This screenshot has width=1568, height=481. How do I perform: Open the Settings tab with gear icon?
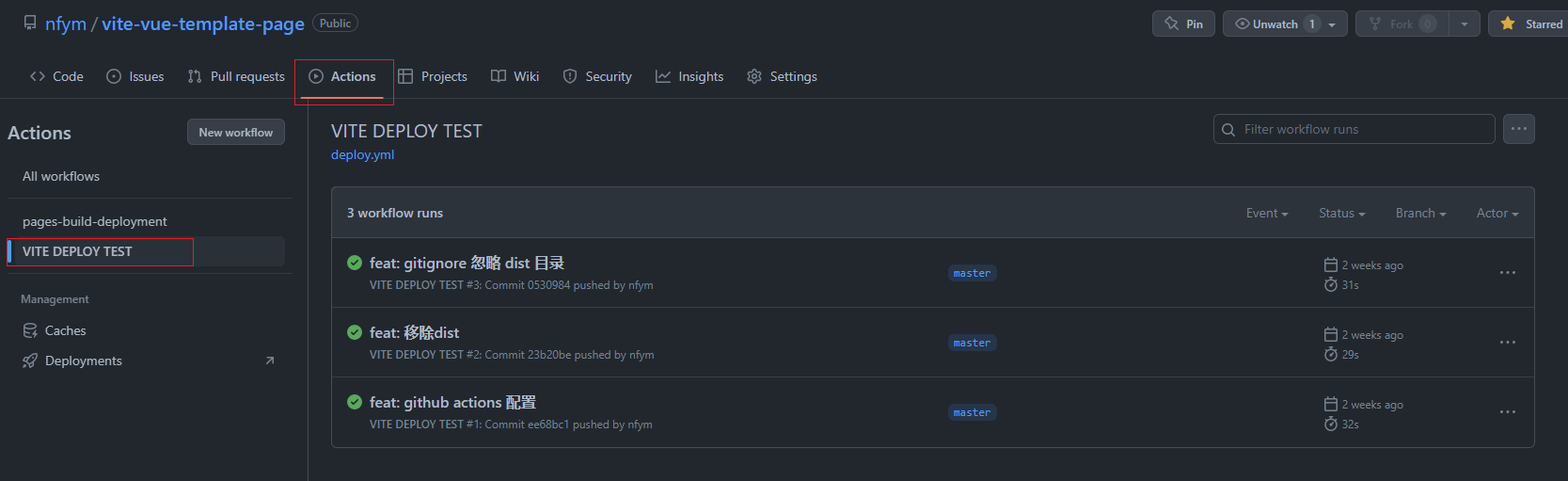click(x=782, y=76)
